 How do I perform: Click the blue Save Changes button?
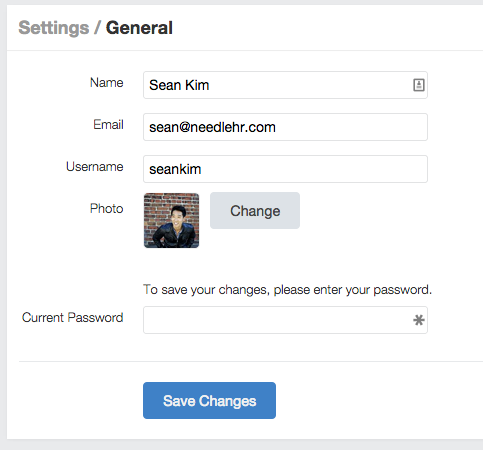click(209, 400)
